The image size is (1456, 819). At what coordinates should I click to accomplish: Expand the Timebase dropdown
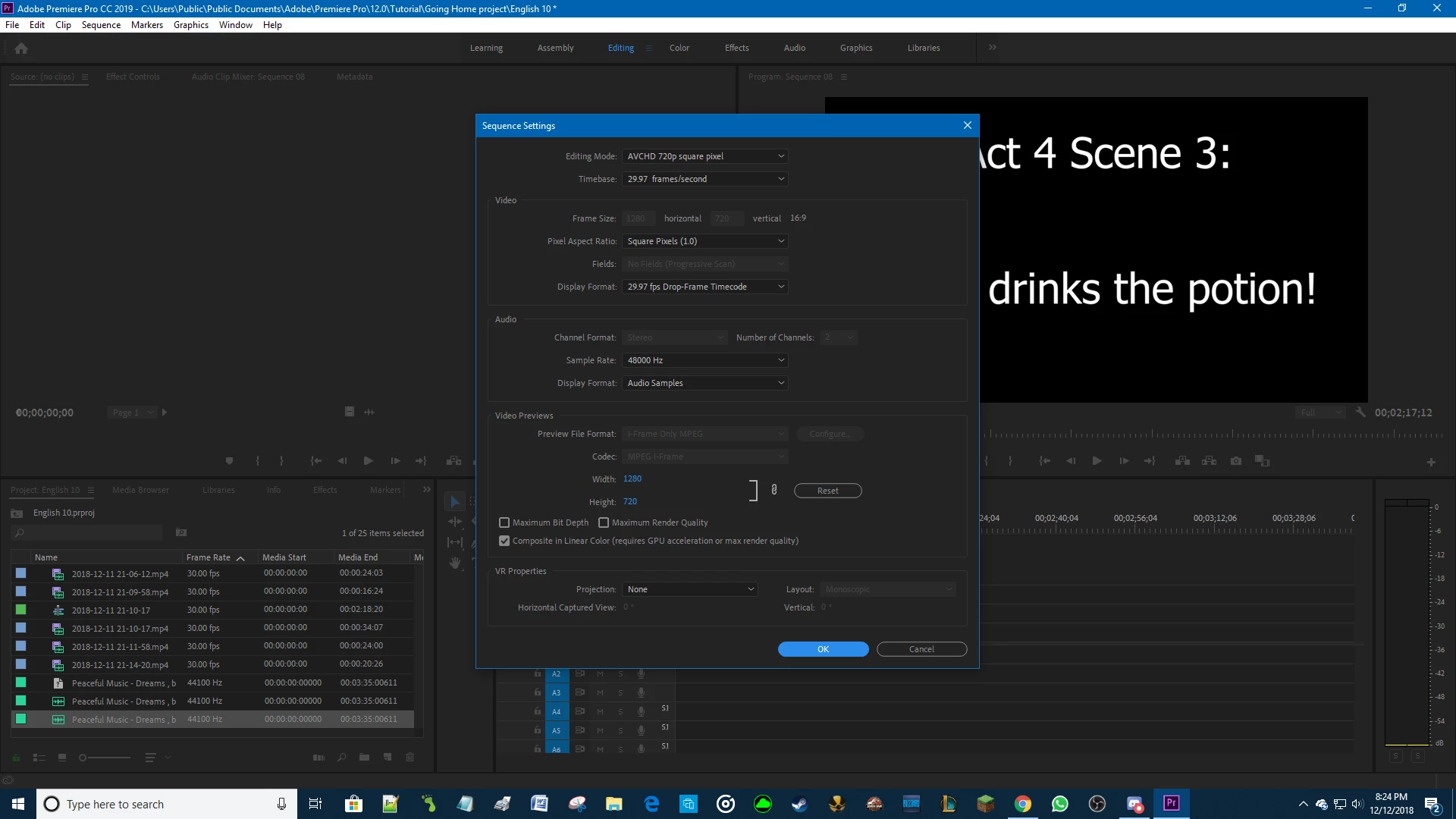(705, 179)
